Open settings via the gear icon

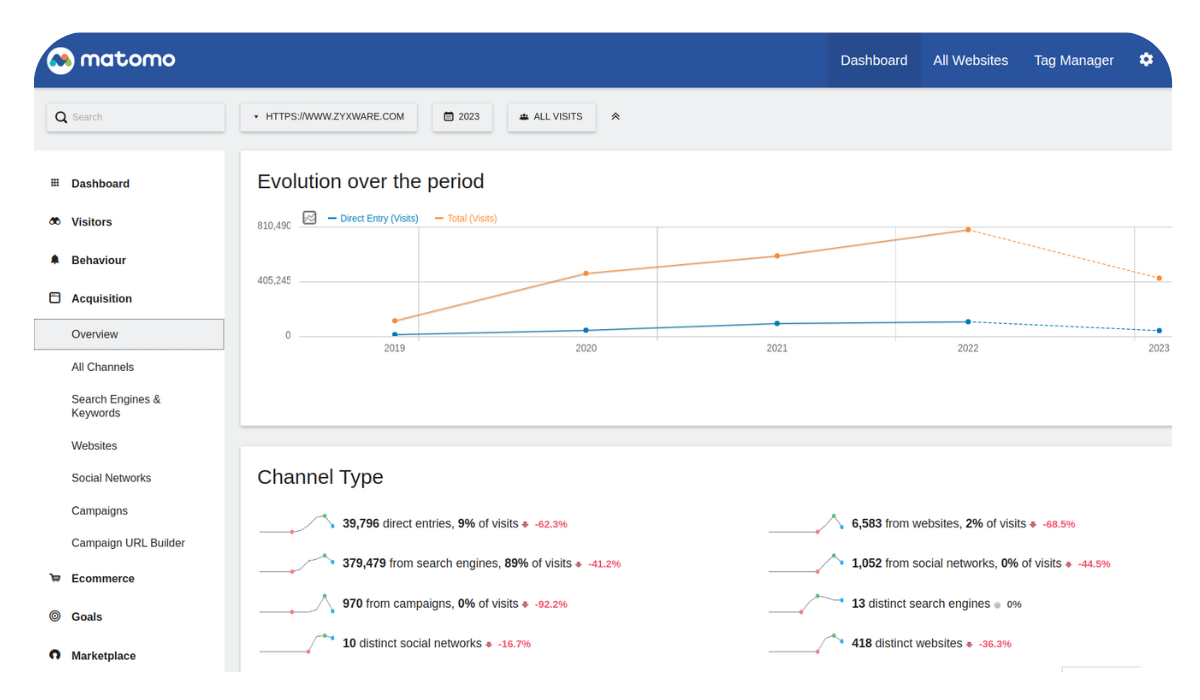pos(1146,60)
